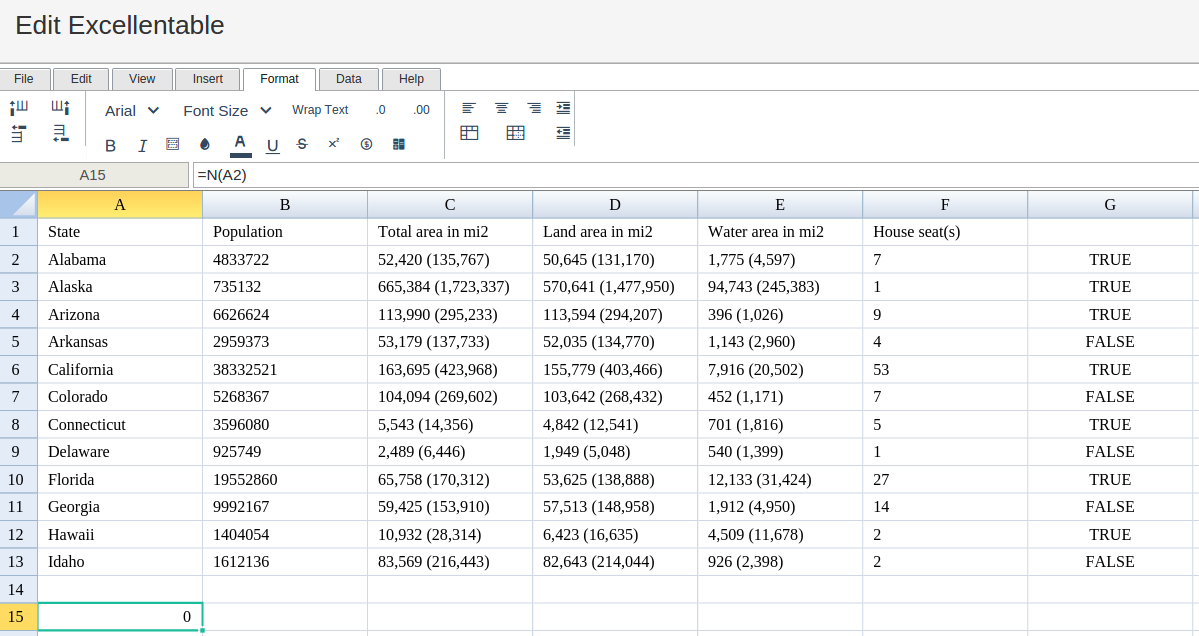Image resolution: width=1199 pixels, height=636 pixels.
Task: Click the align left icon
Action: (468, 108)
